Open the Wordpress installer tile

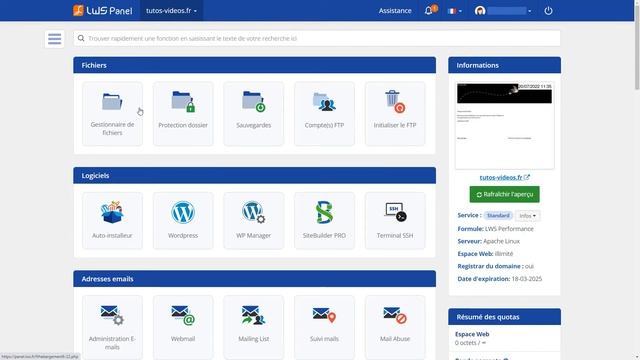click(183, 220)
